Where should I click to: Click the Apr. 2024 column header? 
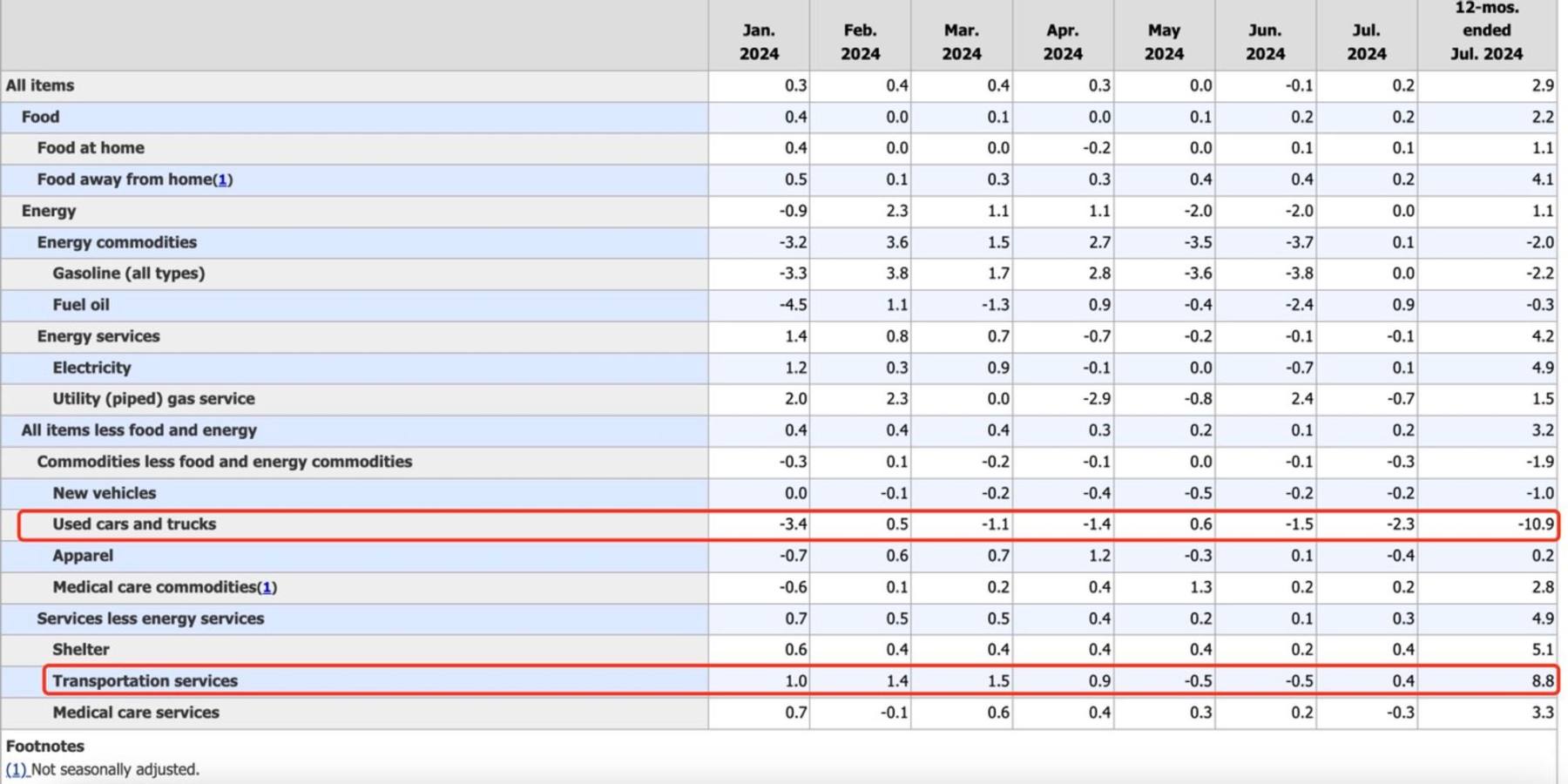[x=1063, y=42]
